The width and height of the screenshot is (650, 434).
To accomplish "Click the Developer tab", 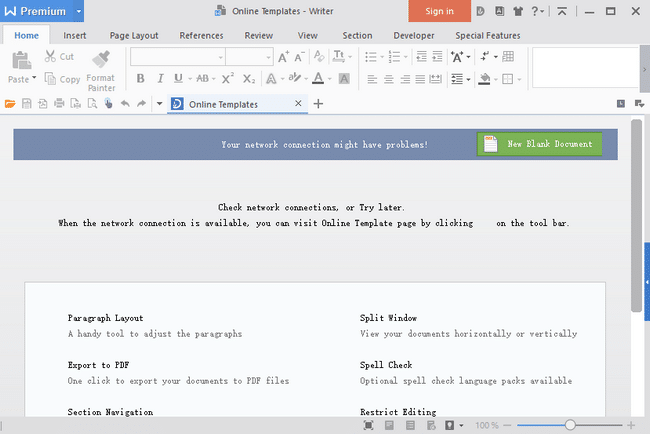I will (x=414, y=36).
